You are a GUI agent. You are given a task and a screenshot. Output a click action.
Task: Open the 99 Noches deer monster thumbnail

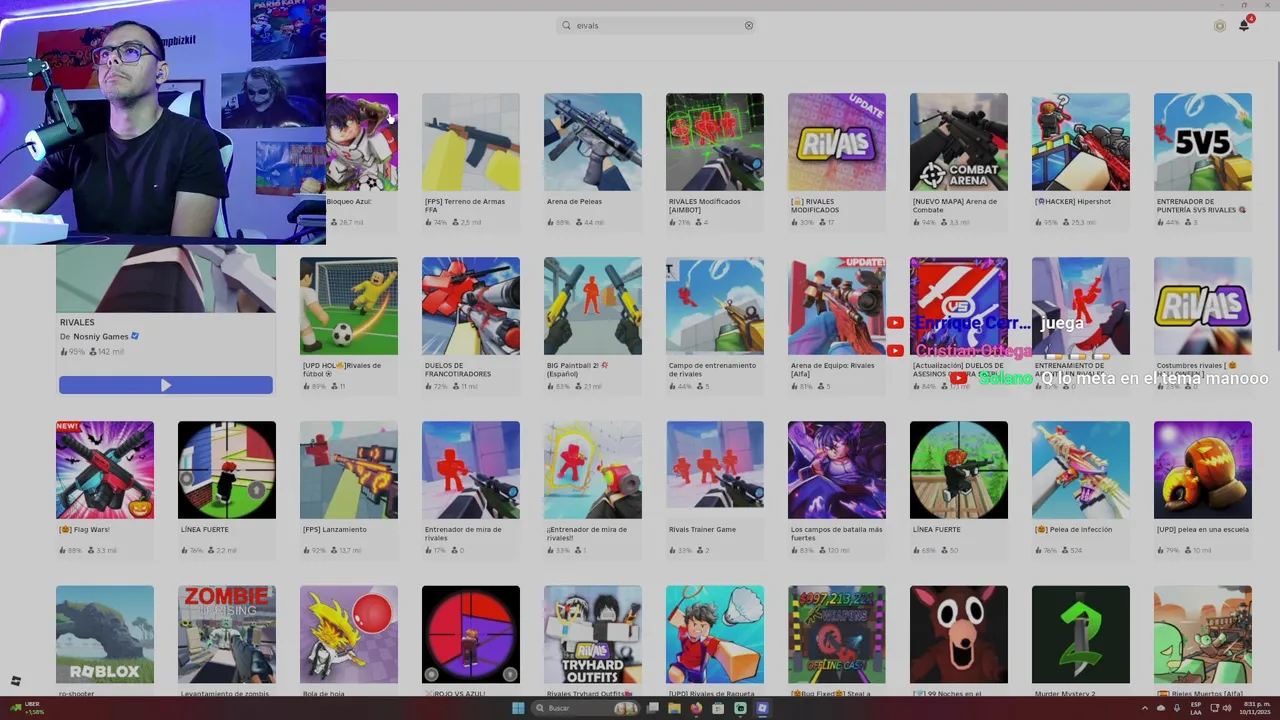pos(959,634)
